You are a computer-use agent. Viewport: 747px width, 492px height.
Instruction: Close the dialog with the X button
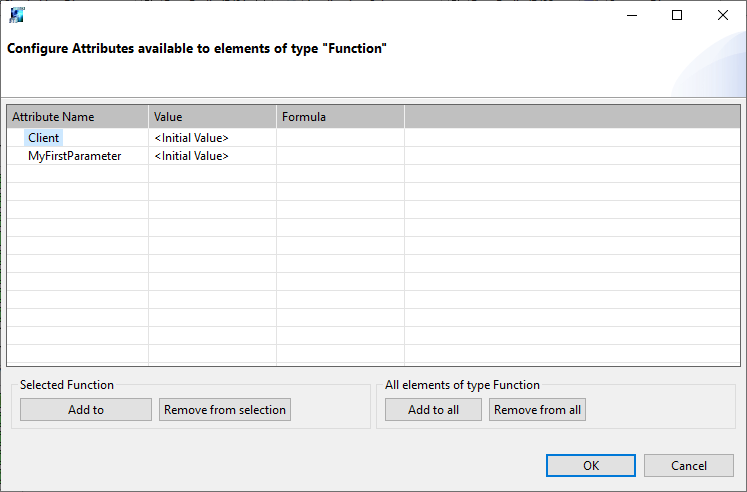click(723, 15)
